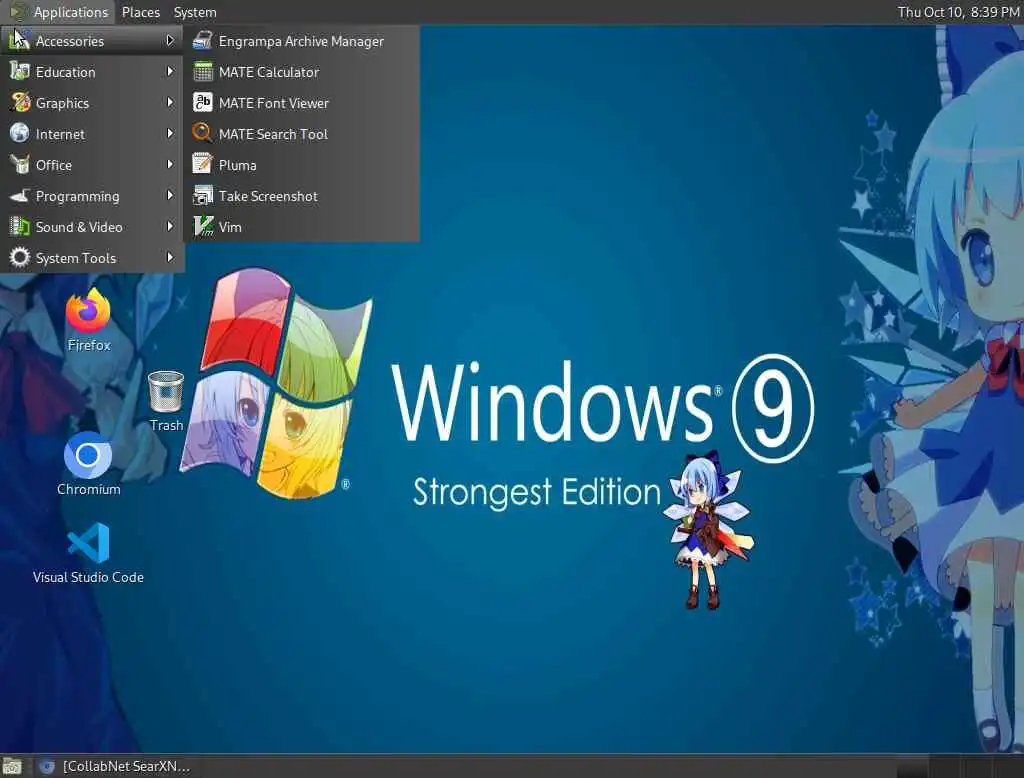The image size is (1024, 778).
Task: Open the Applications menu in top panel
Action: pos(59,12)
